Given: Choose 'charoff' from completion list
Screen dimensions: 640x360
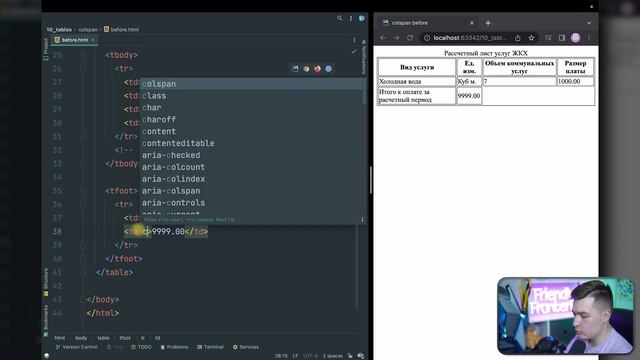Looking at the screenshot, I should 251,120.
